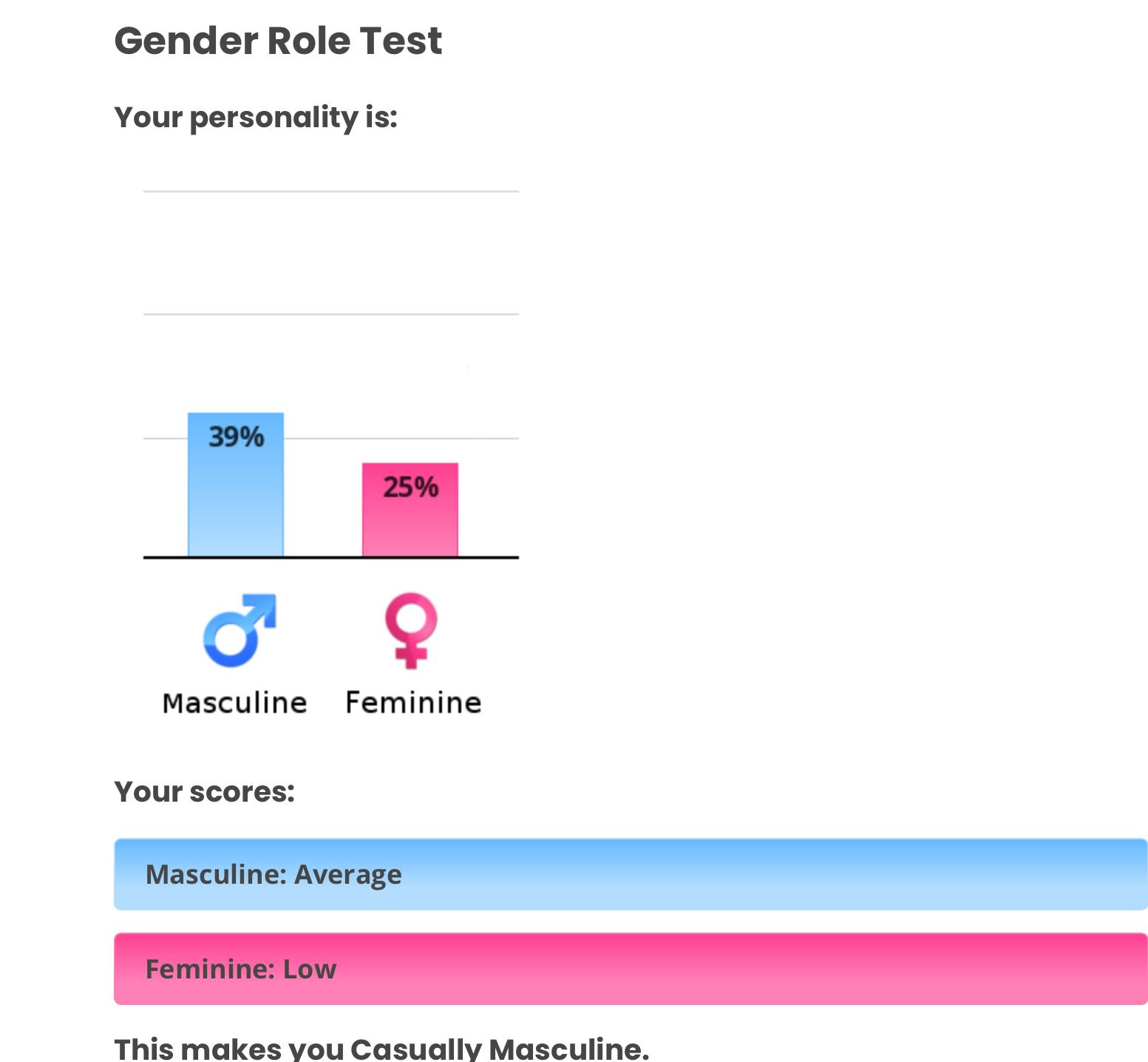Click the blue male symbol icon

click(239, 630)
